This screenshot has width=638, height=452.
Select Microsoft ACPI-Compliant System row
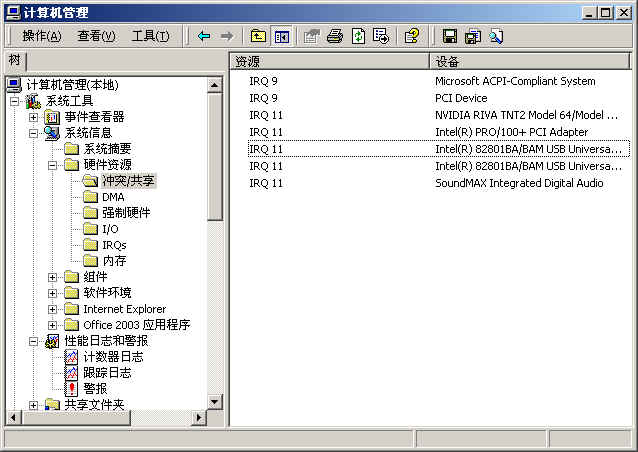tap(439, 81)
